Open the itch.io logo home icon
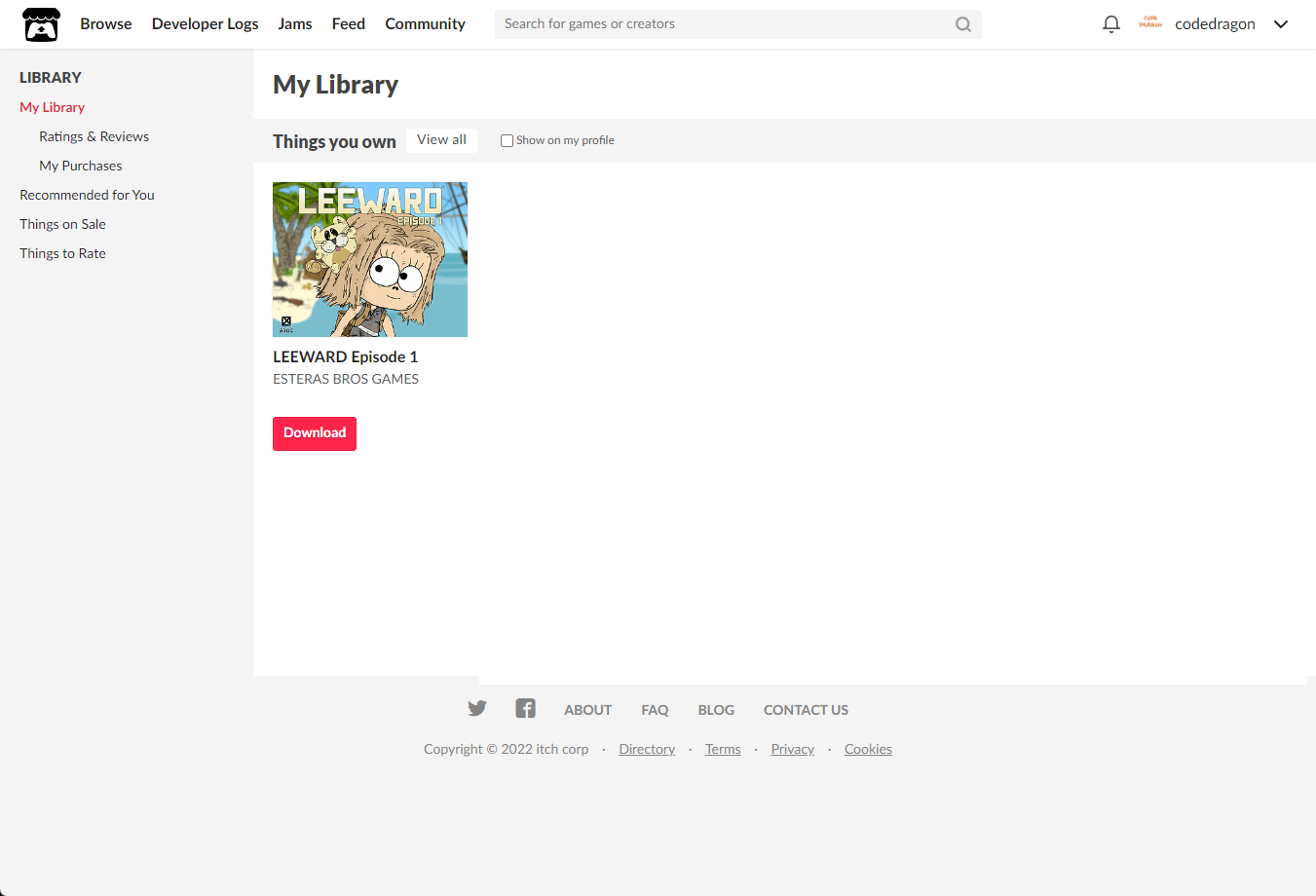1316x896 pixels. click(x=41, y=24)
